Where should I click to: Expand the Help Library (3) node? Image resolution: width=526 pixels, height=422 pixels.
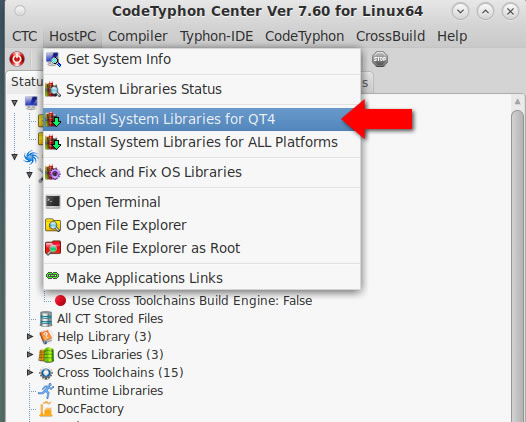point(30,336)
